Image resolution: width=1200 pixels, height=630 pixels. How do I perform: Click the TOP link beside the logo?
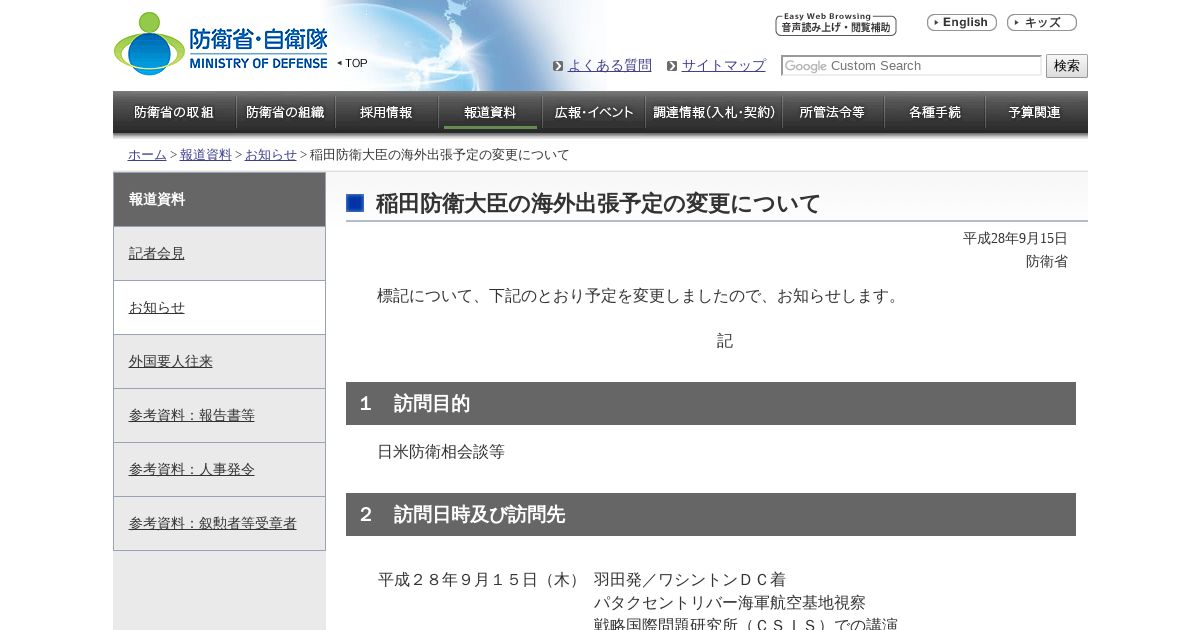[x=353, y=63]
